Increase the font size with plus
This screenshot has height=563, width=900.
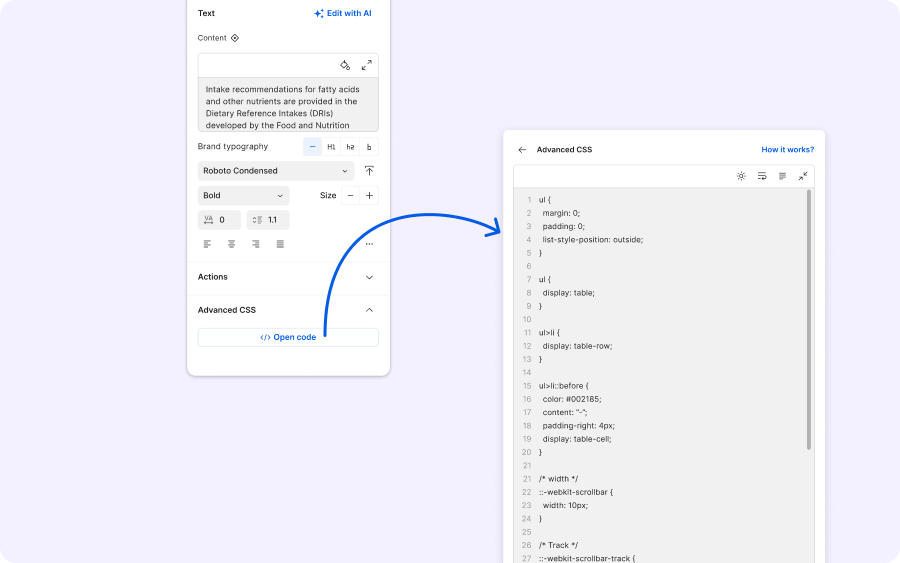coord(369,196)
